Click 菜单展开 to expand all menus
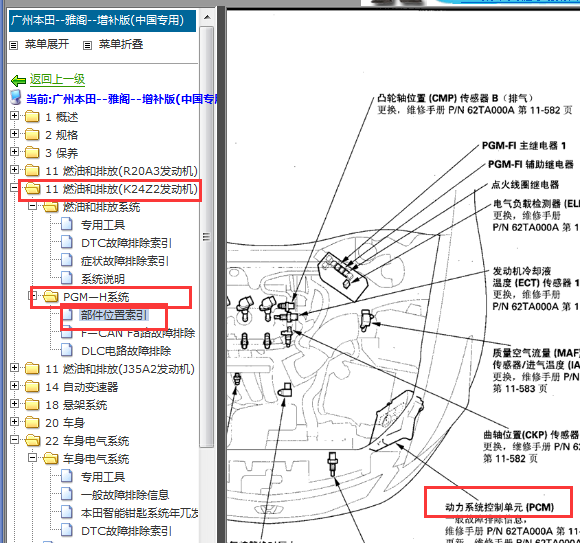The image size is (580, 543). pyautogui.click(x=47, y=44)
